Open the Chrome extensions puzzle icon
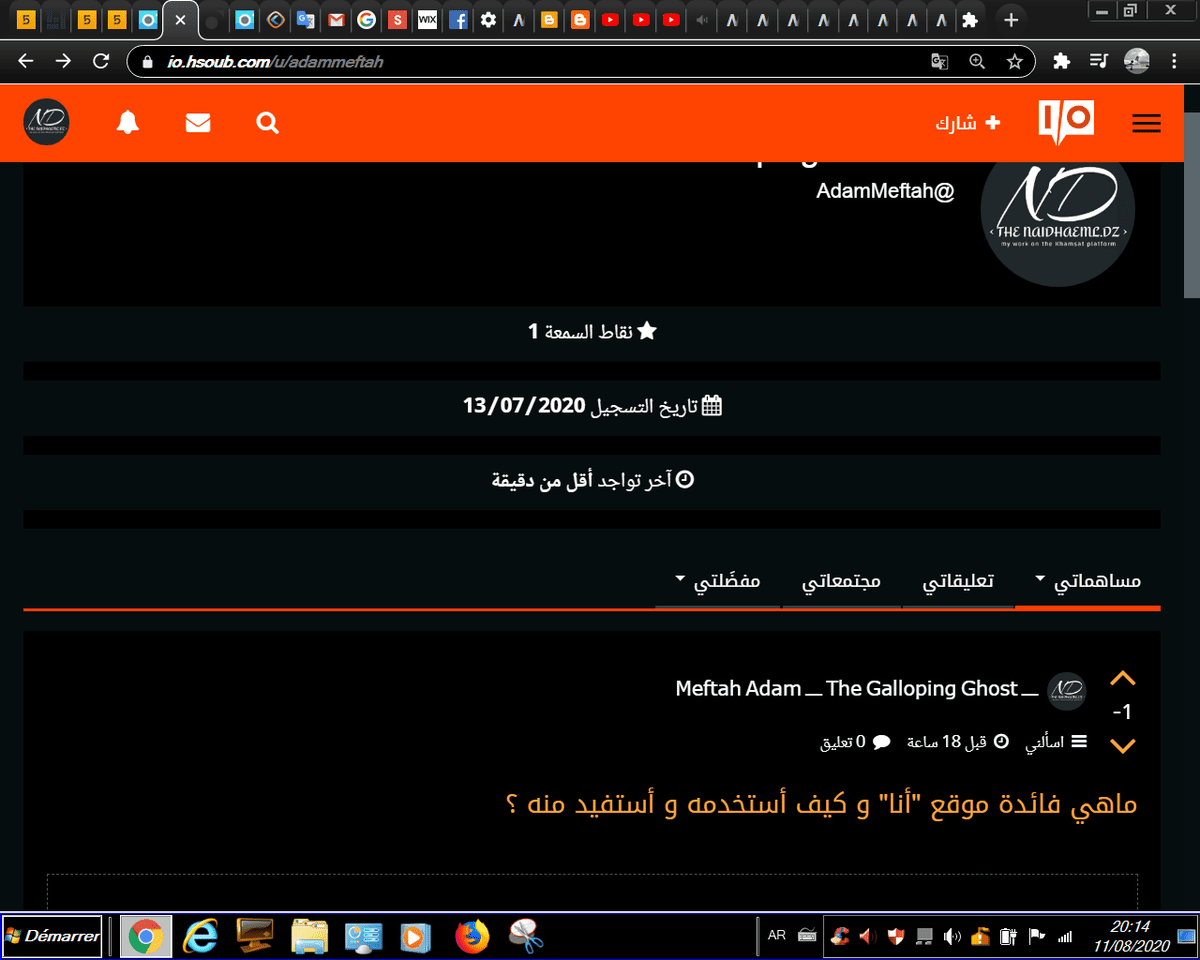 (x=1062, y=61)
